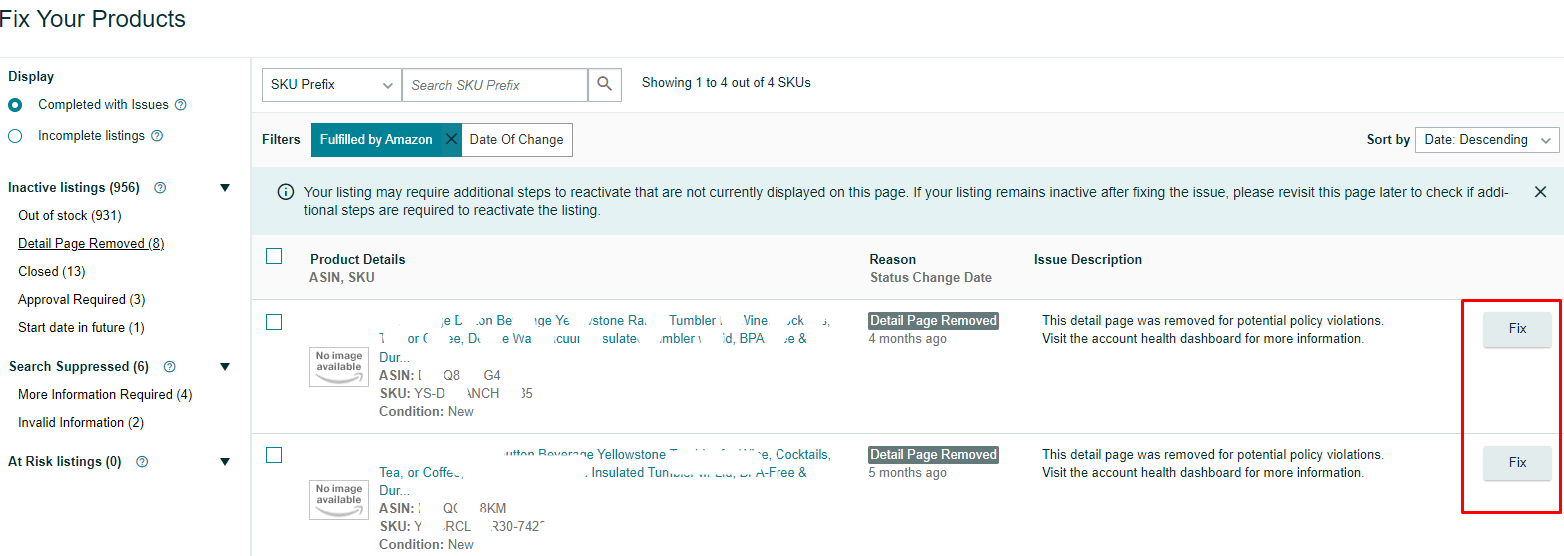1564x556 pixels.
Task: Open Detail Page Removed (8) listings
Action: coord(91,244)
